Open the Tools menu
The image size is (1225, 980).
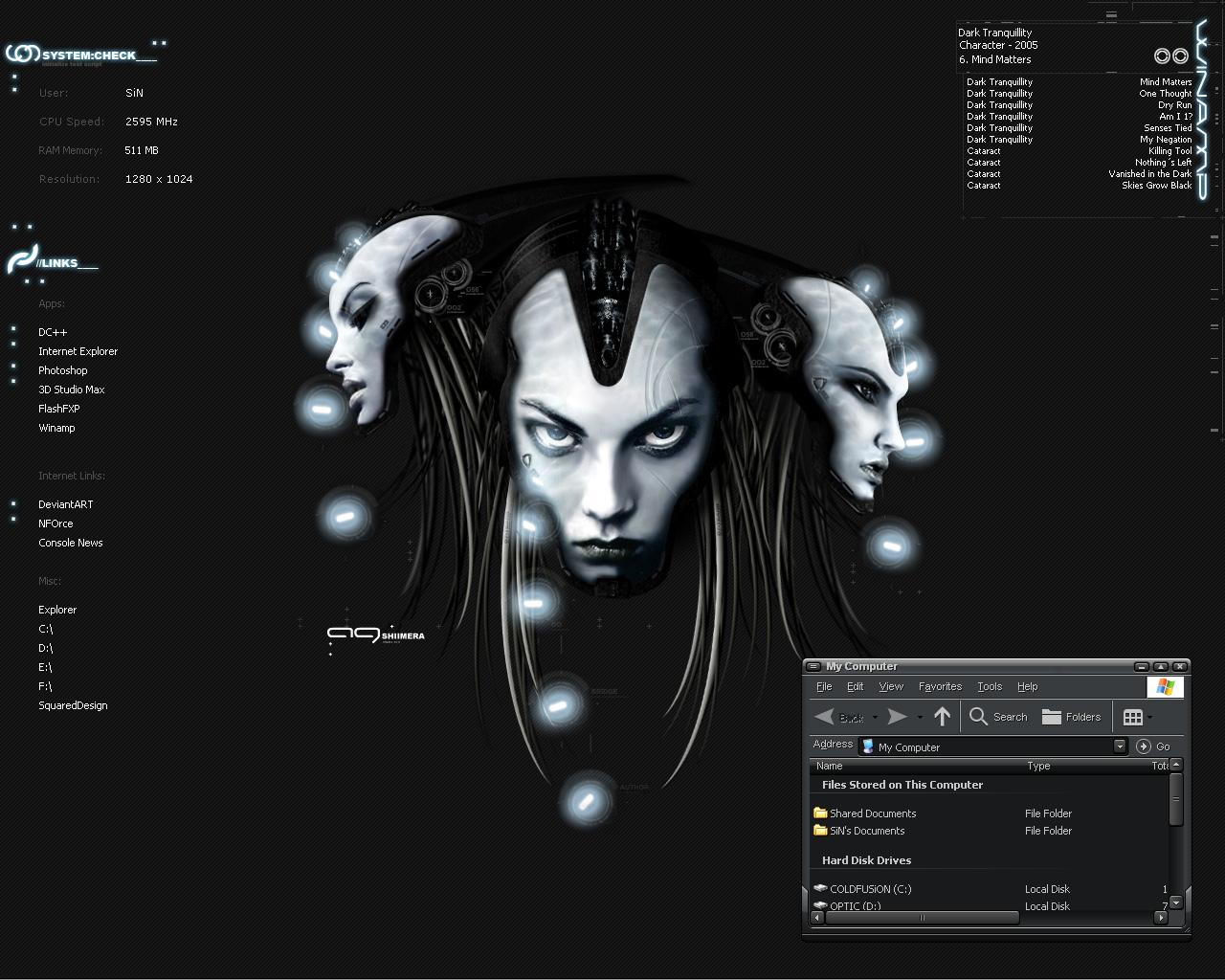(990, 686)
